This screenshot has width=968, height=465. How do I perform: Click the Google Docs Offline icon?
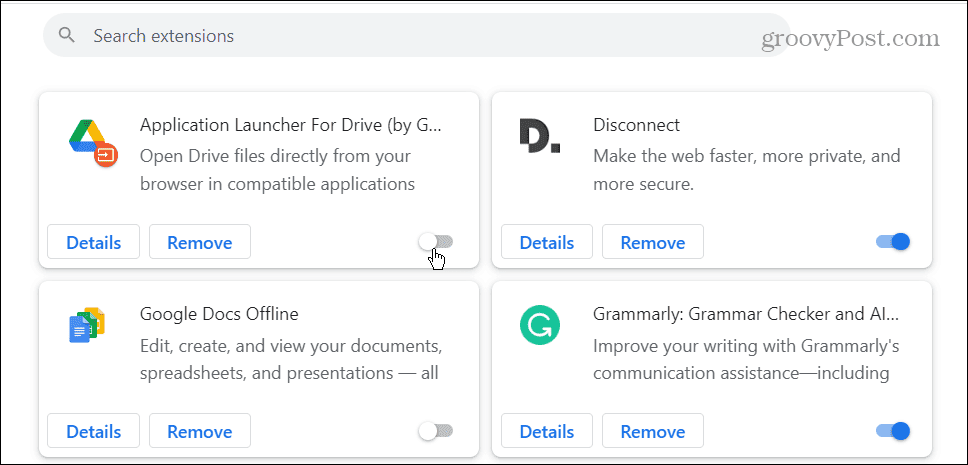point(87,324)
